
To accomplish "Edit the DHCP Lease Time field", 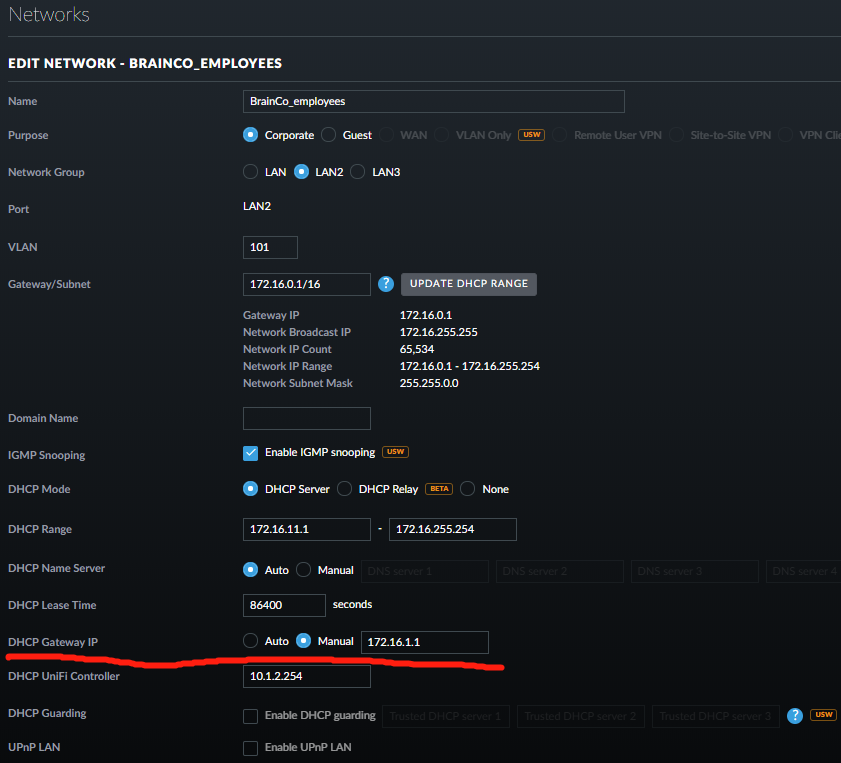I will coord(284,605).
